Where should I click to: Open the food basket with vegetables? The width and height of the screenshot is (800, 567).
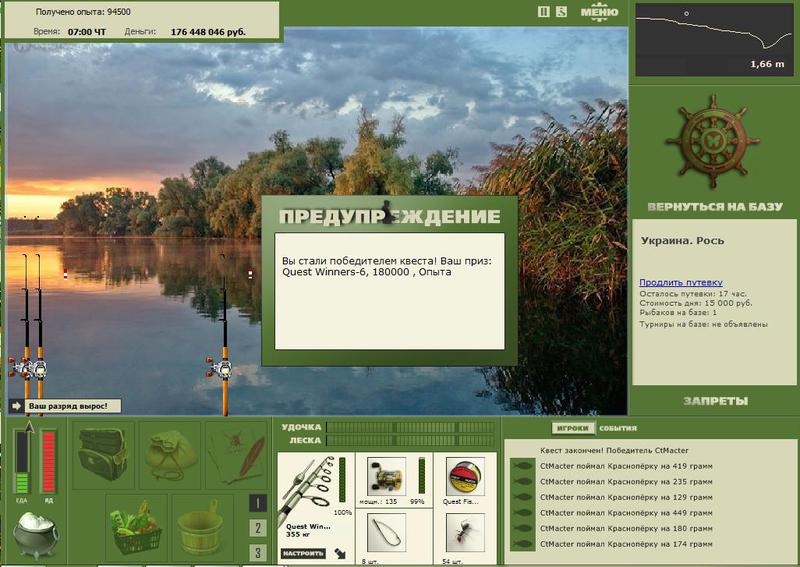click(x=136, y=528)
